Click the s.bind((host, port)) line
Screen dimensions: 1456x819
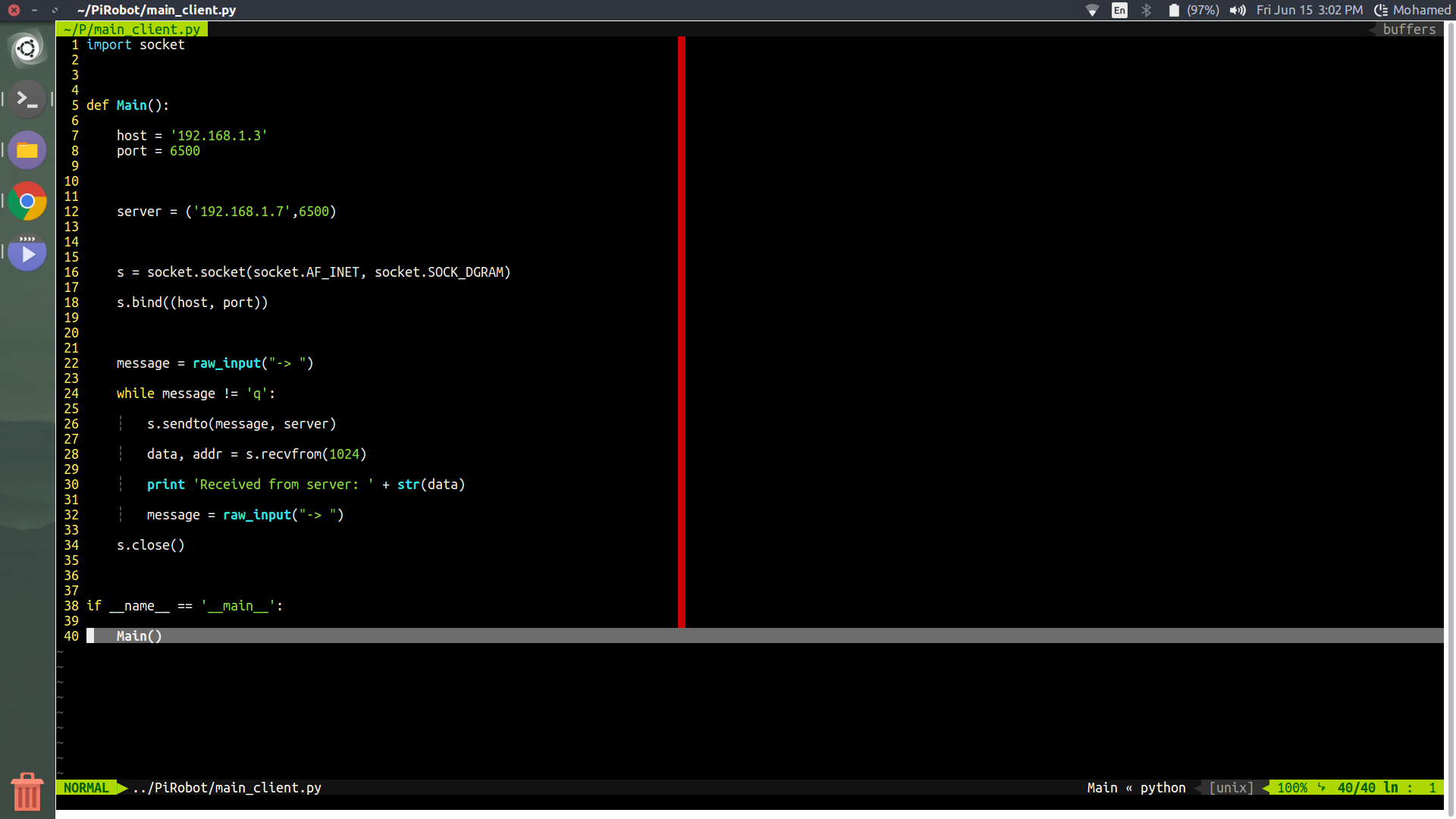click(x=193, y=303)
